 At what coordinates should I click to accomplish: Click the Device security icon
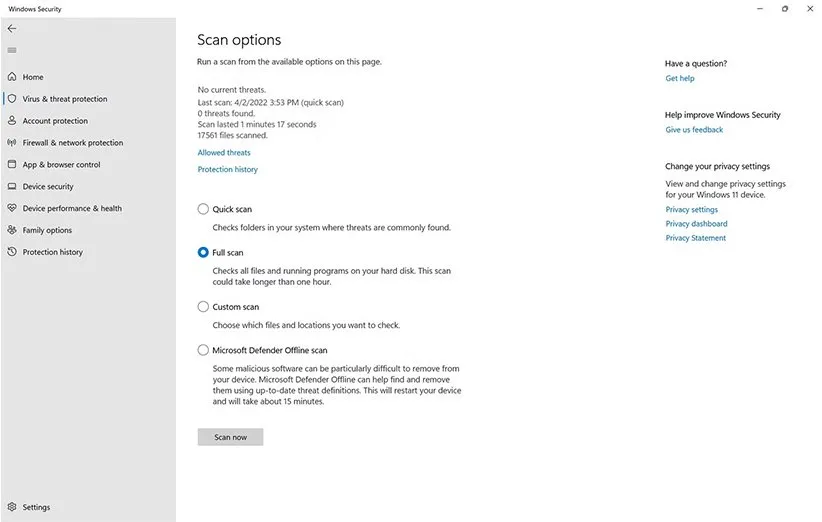click(x=12, y=187)
